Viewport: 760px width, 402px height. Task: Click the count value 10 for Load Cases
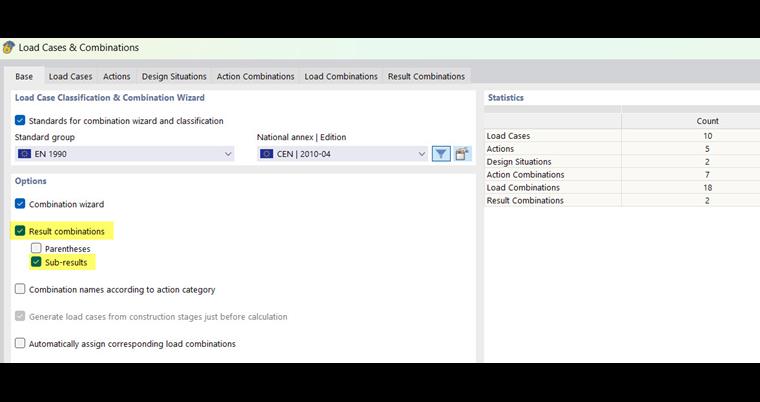(x=707, y=136)
